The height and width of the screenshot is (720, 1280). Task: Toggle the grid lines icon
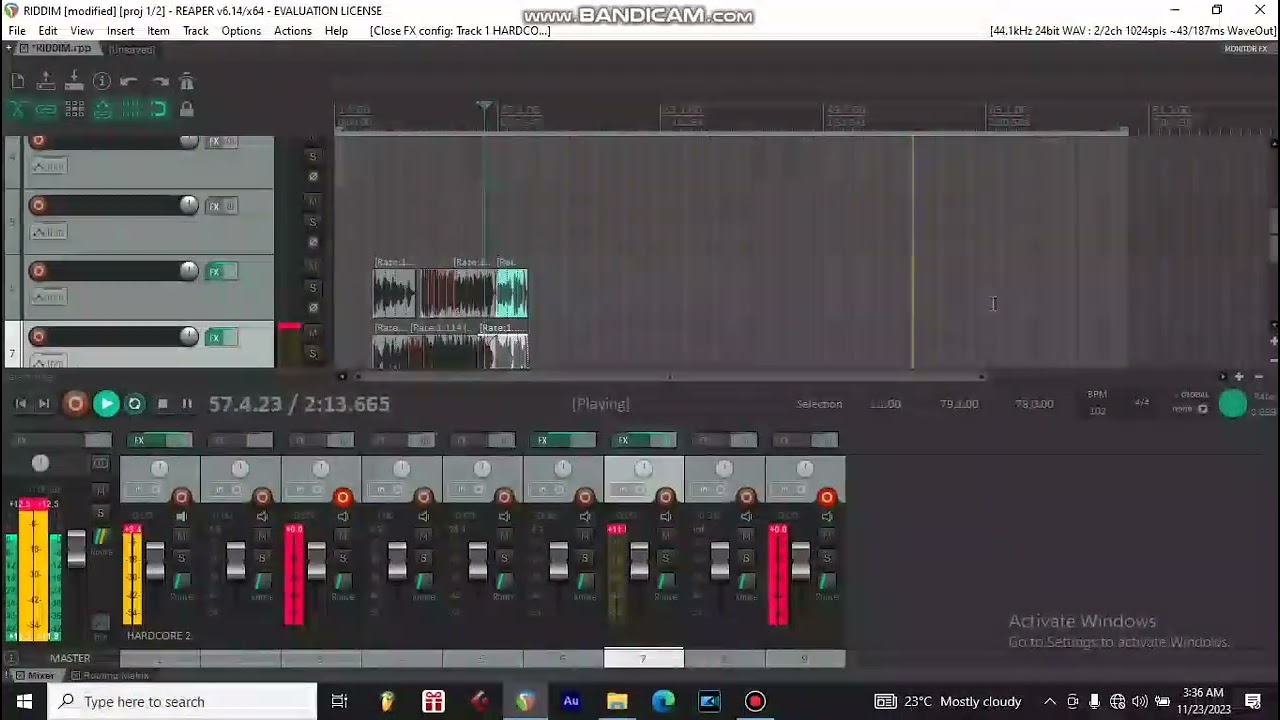(130, 110)
